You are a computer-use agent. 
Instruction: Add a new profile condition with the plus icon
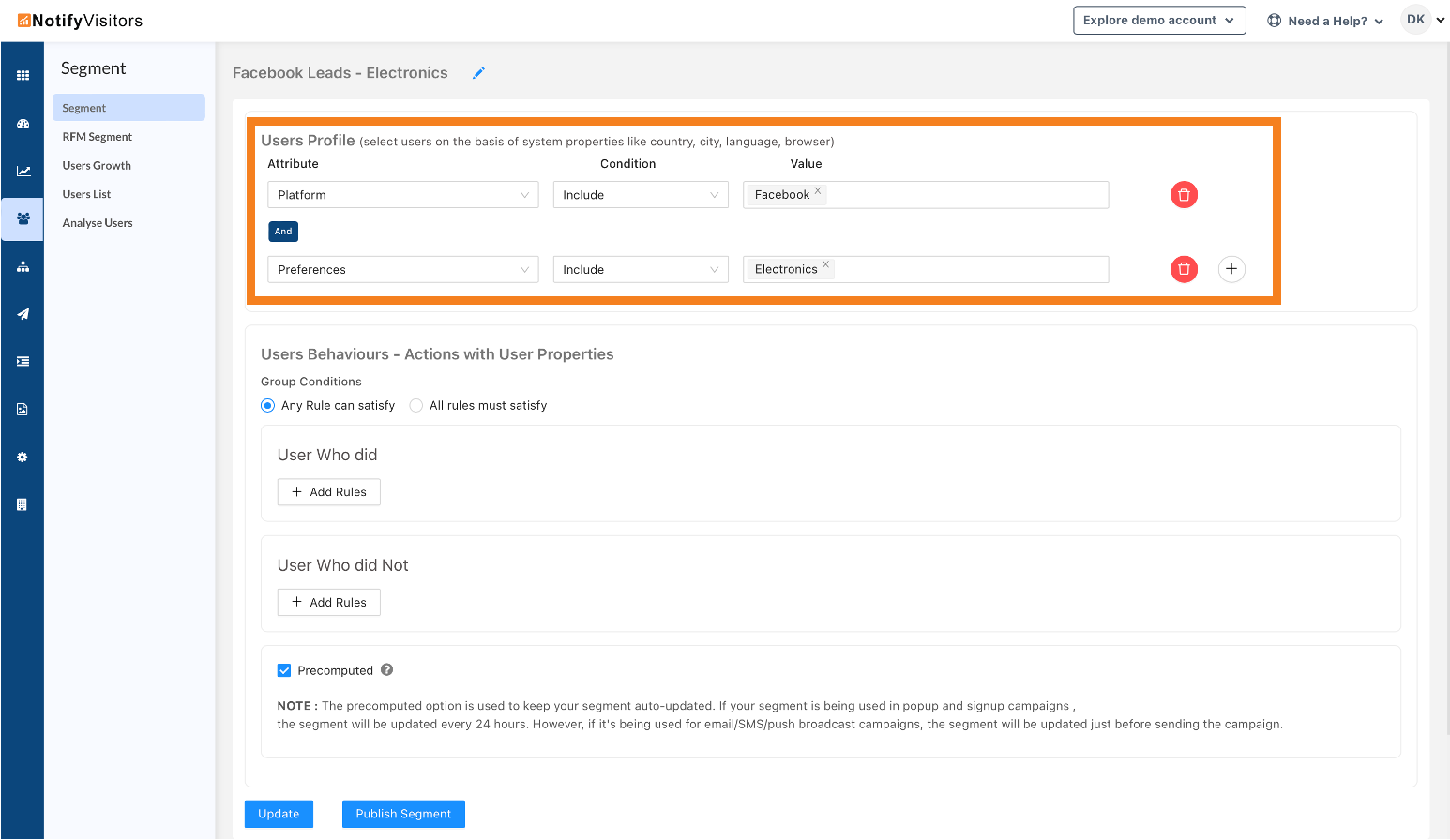(1231, 269)
